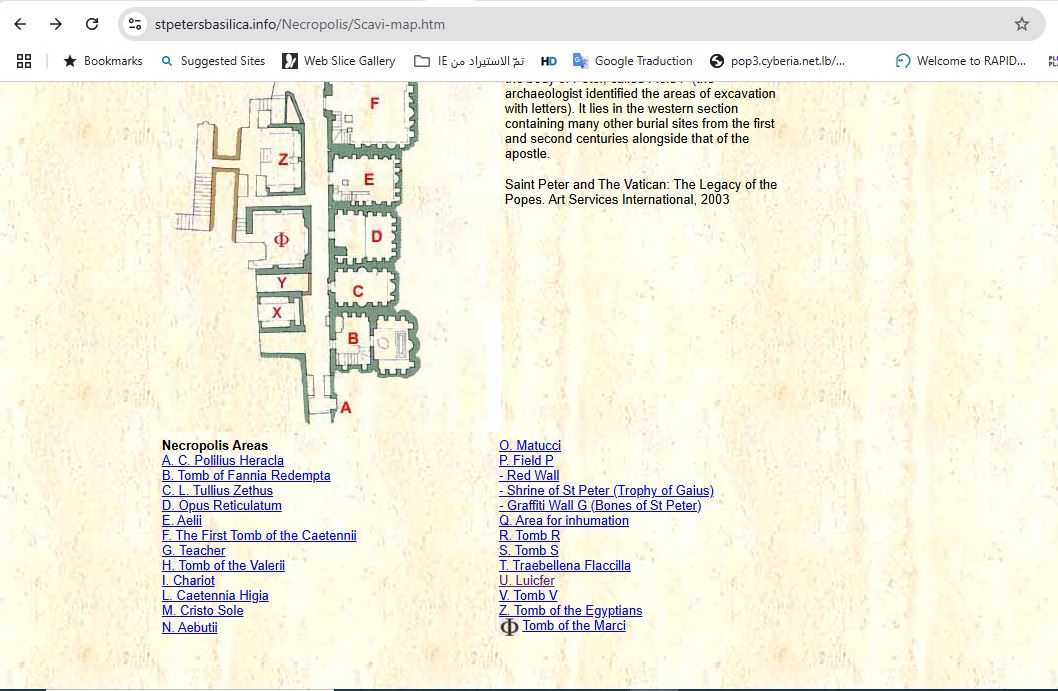Screen dimensions: 1058x691
Task: Click the browser back arrow
Action: 20,24
